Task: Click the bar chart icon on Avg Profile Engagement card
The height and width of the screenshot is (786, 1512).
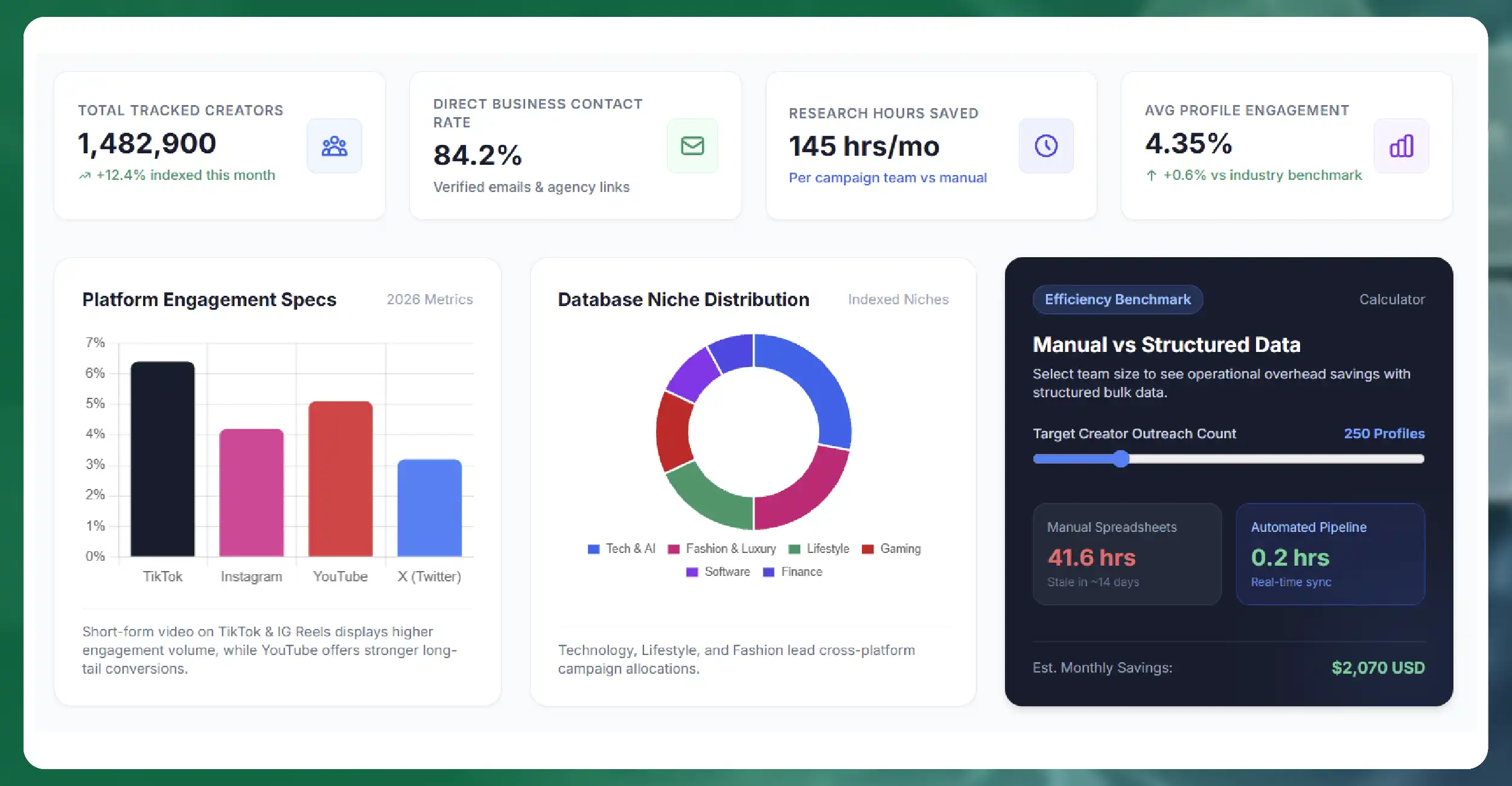Action: (1402, 146)
